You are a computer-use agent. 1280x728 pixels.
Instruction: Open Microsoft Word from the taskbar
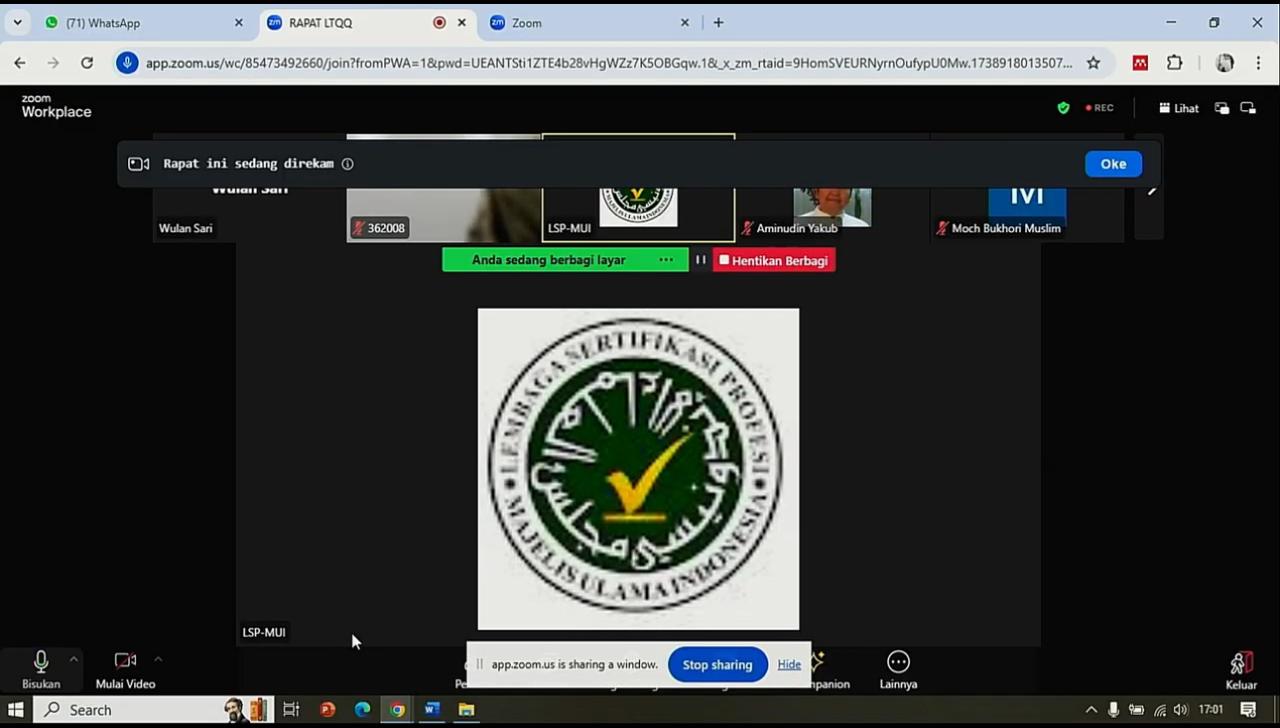pos(432,710)
